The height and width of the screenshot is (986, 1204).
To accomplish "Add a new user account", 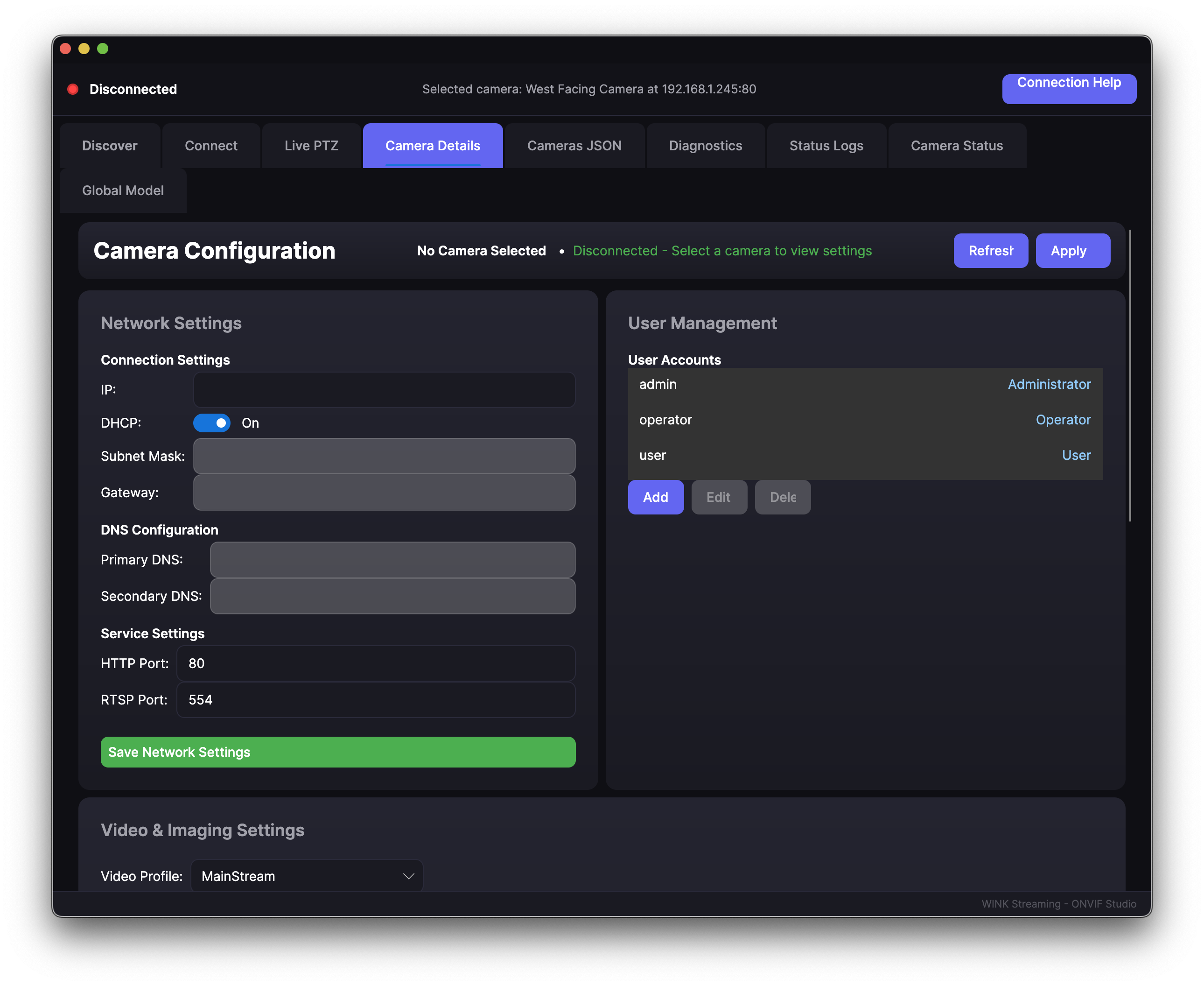I will click(x=656, y=497).
